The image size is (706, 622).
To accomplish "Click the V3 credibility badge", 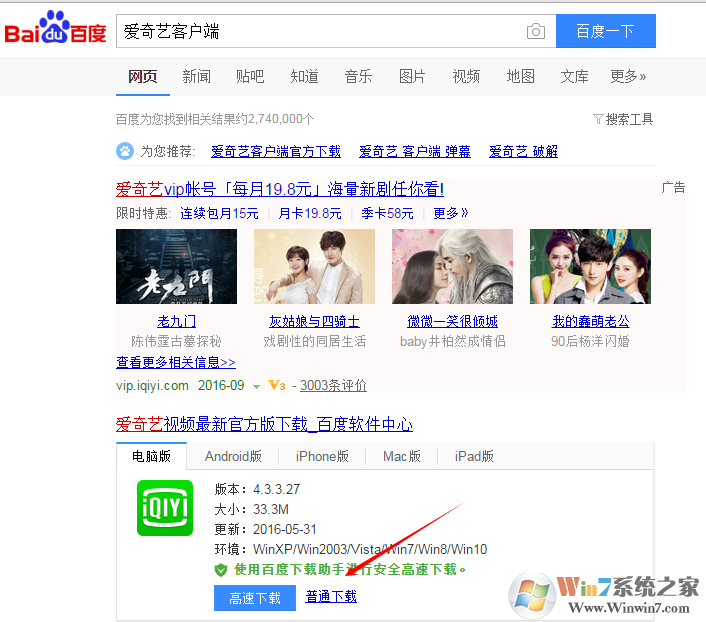I will (276, 385).
